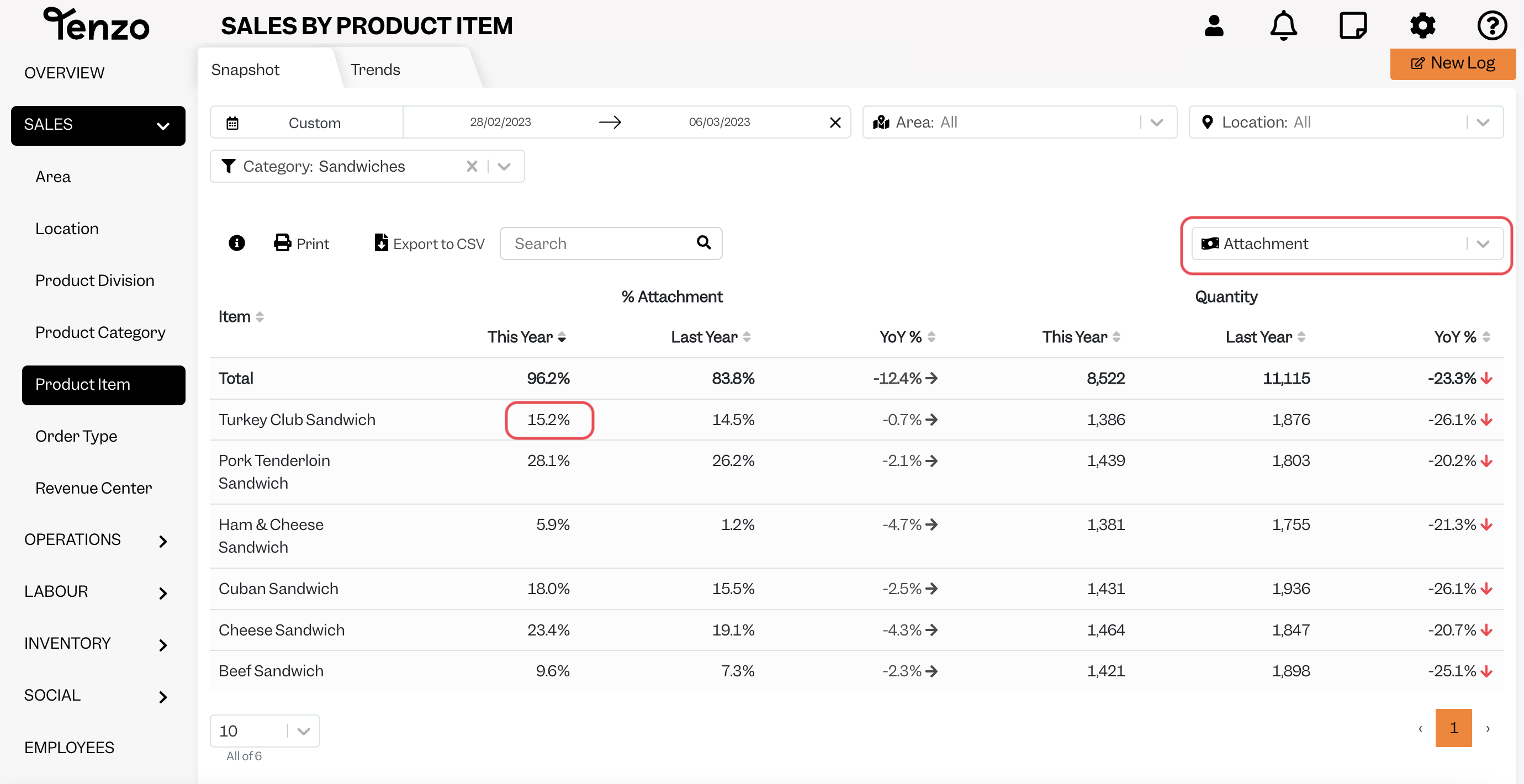The image size is (1524, 784).
Task: Select Product Category in the sidebar
Action: (x=100, y=332)
